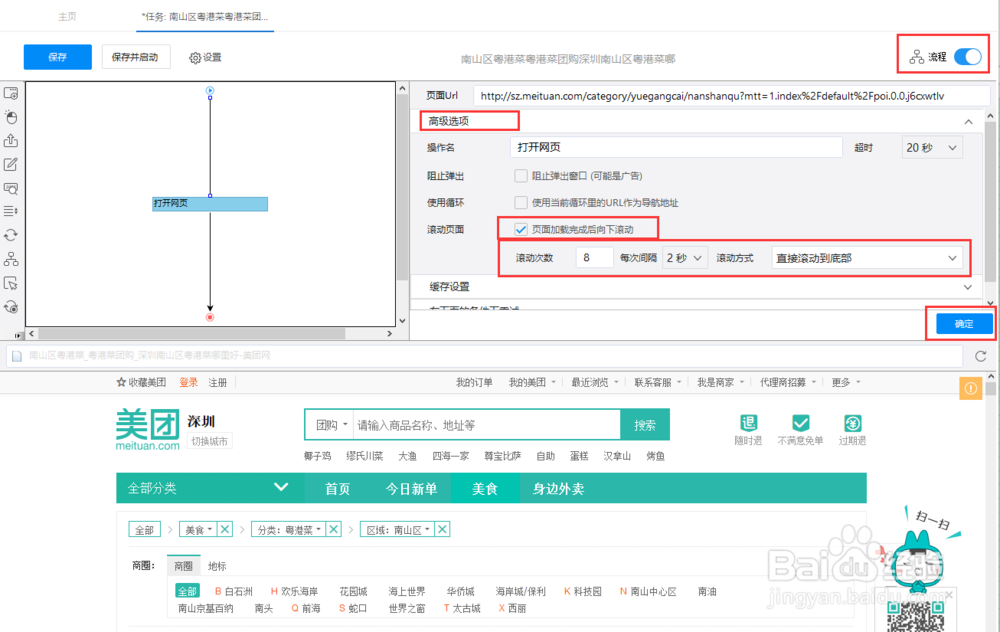The height and width of the screenshot is (632, 1000).
Task: Open the 超时 20 秒 dropdown
Action: tap(932, 148)
